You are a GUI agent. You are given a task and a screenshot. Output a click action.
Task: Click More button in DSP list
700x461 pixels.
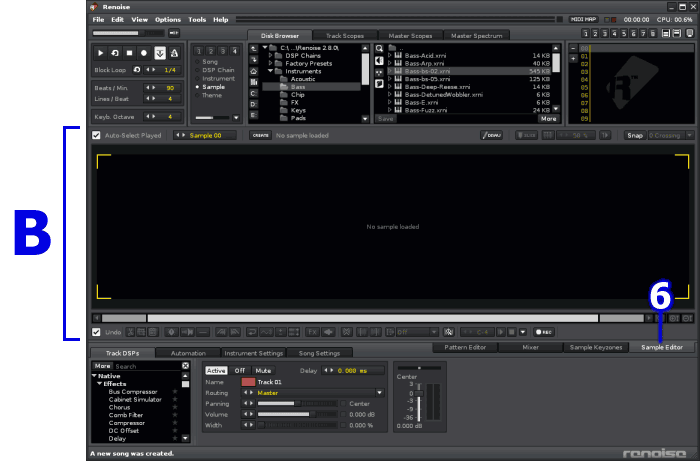tap(102, 366)
